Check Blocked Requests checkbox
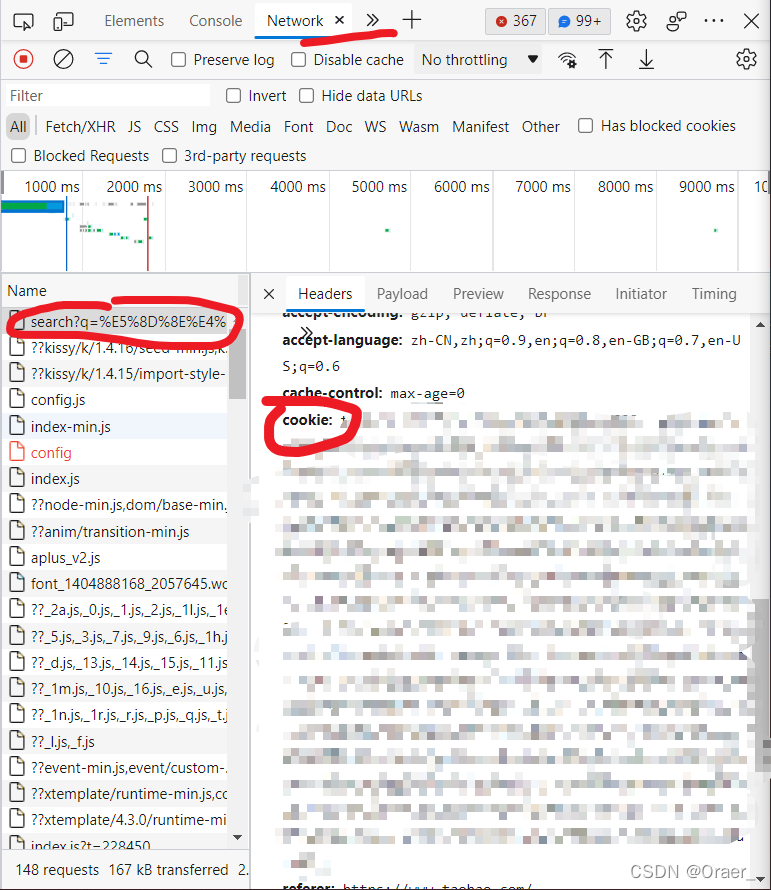The width and height of the screenshot is (771, 890). coord(19,156)
